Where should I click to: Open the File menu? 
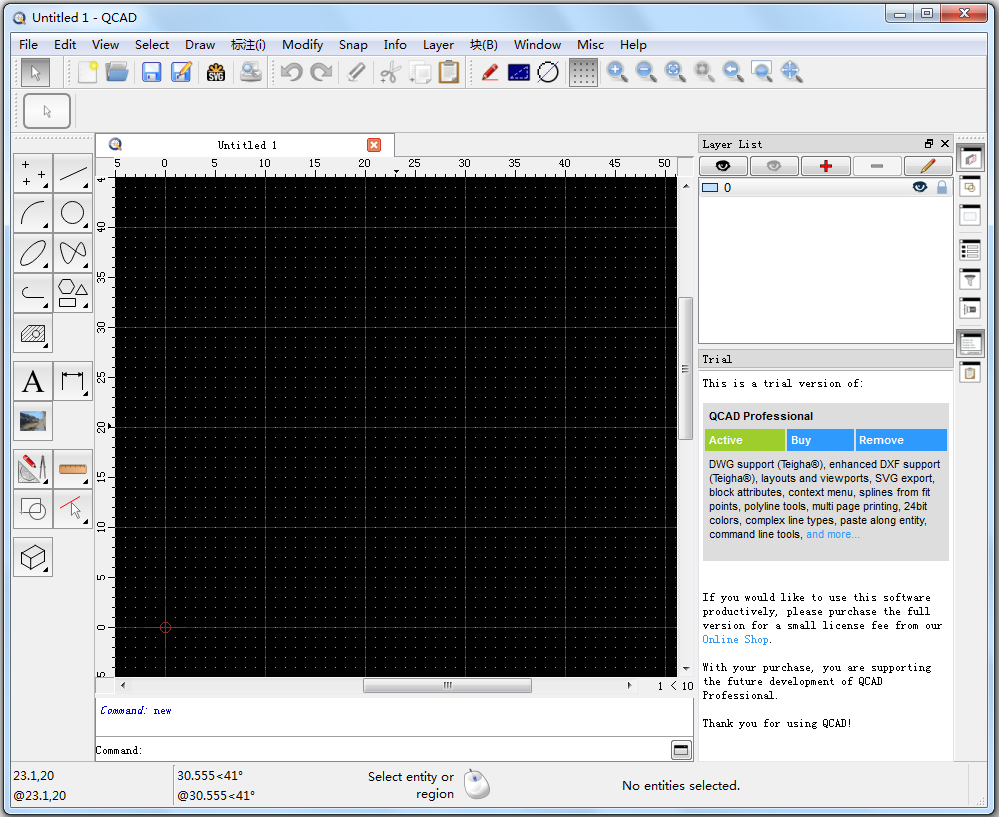[x=28, y=45]
